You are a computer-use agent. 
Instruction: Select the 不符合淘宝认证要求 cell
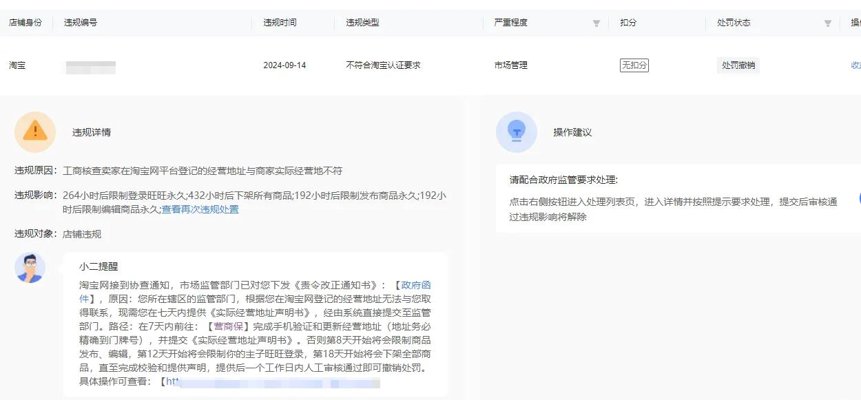(383, 65)
